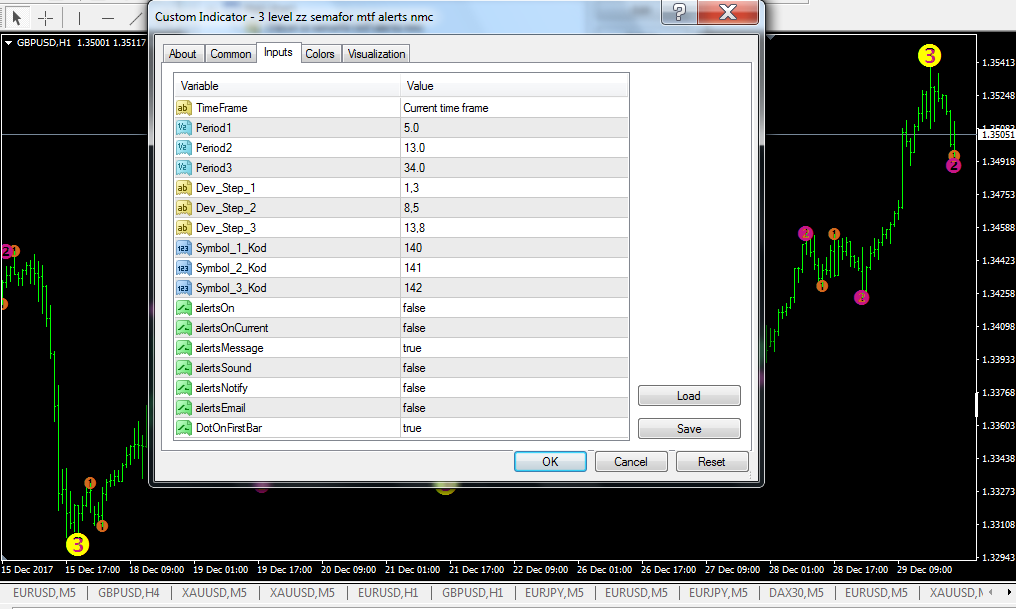The image size is (1016, 609).
Task: Open the About tab
Action: tap(183, 54)
